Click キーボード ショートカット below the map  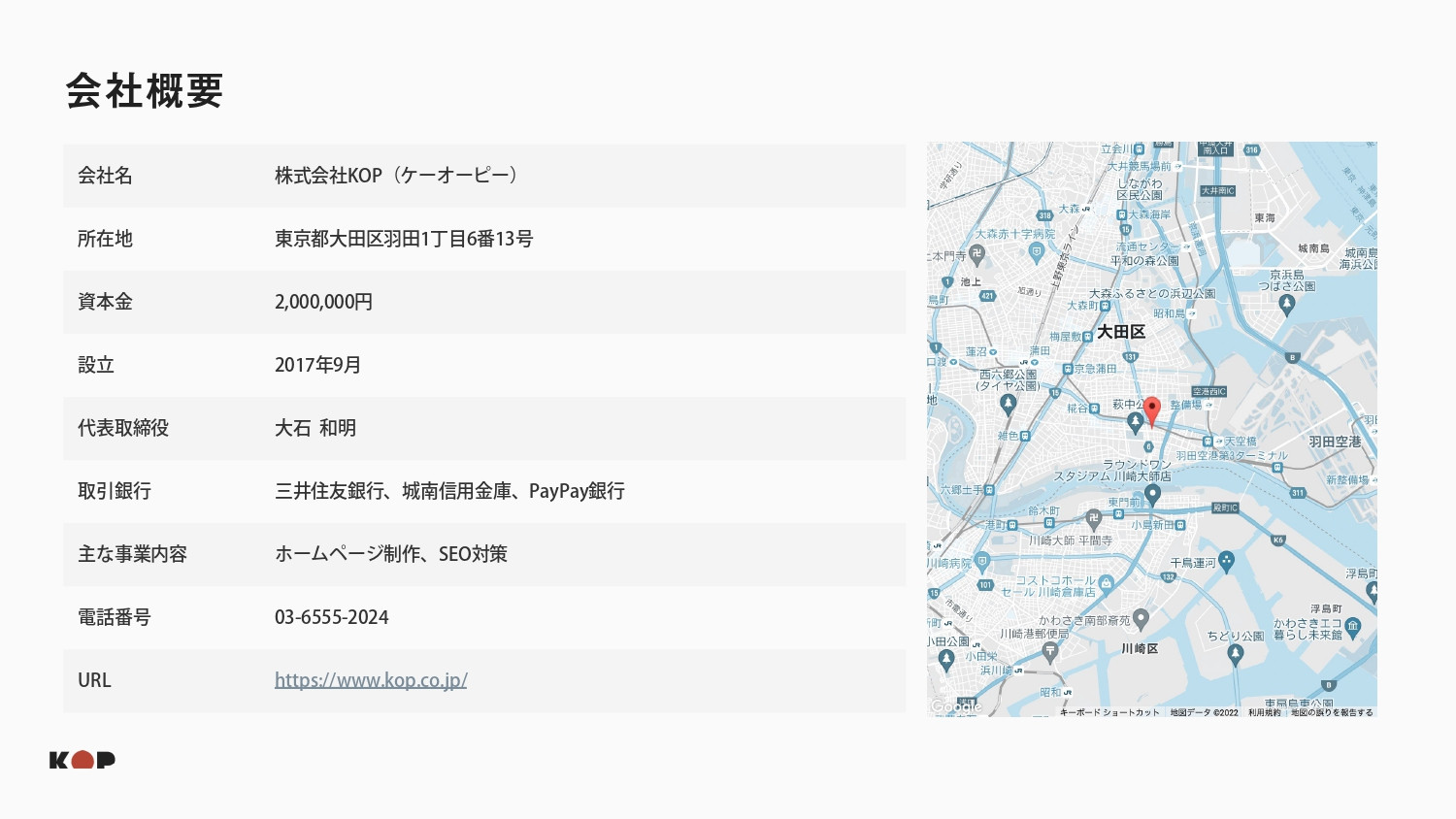1108,712
